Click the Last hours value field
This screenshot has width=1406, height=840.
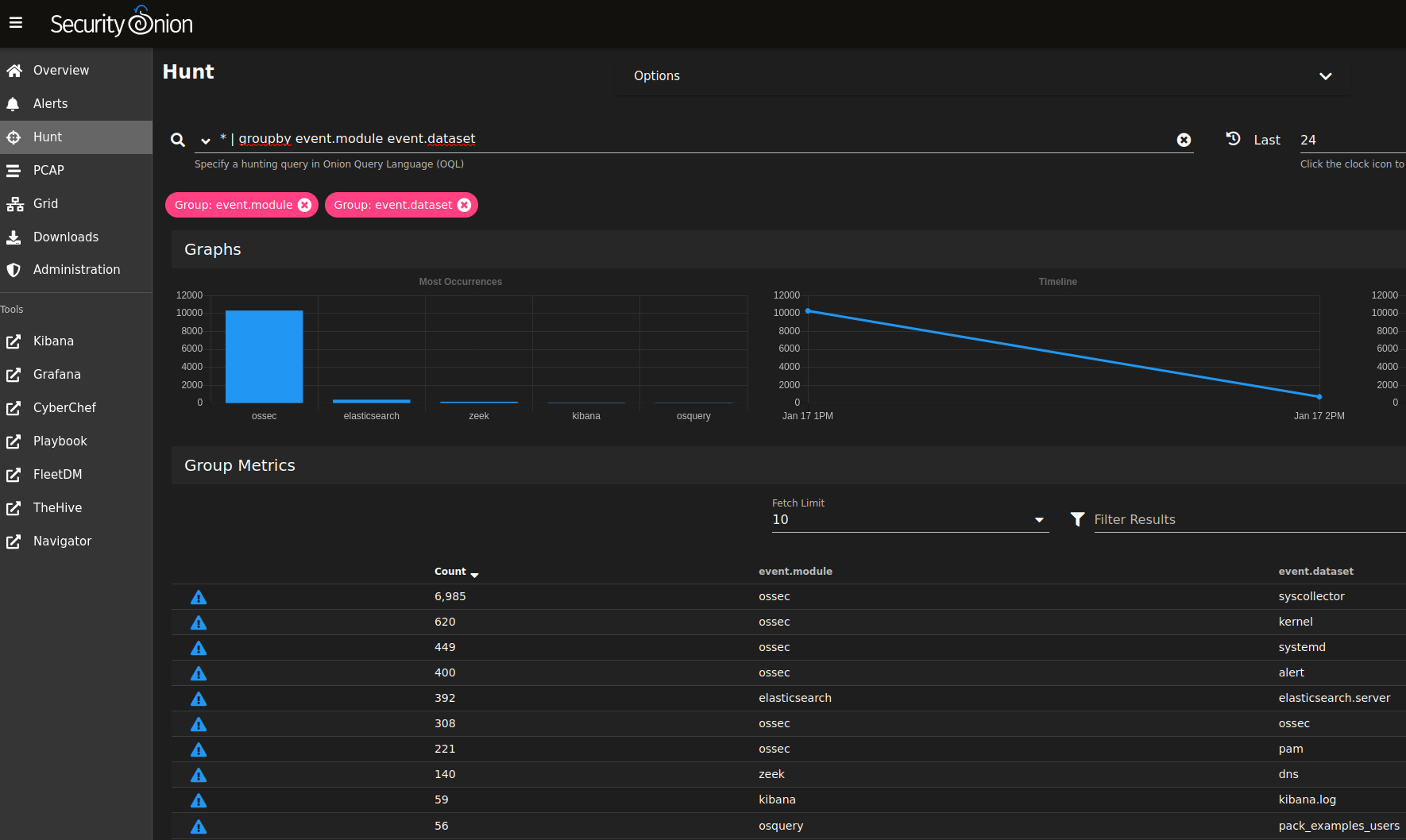(1352, 140)
